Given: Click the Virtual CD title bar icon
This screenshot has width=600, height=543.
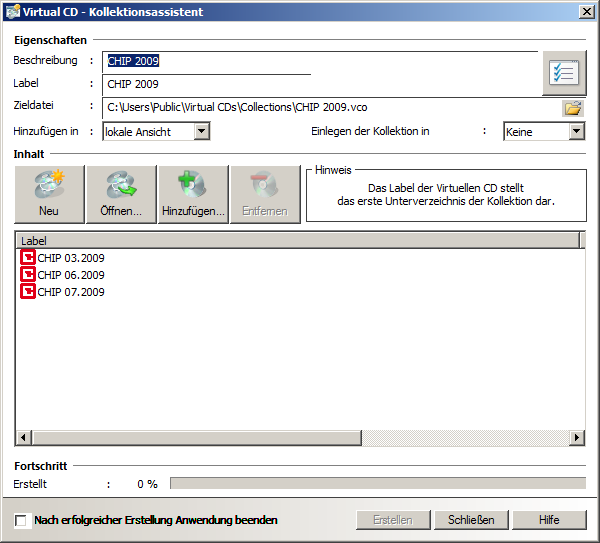Looking at the screenshot, I should click(x=13, y=11).
